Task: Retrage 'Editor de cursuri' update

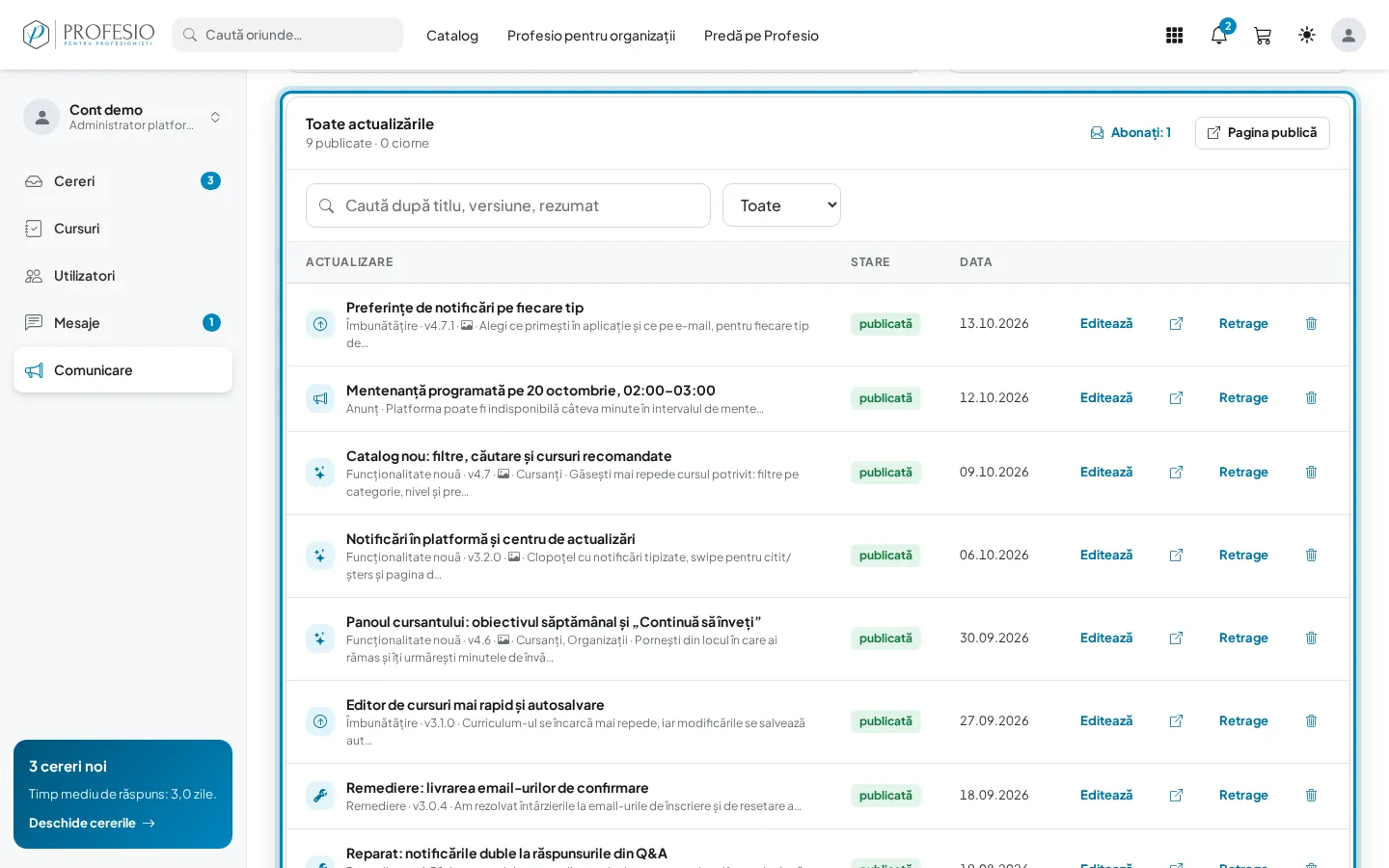Action: point(1243,721)
